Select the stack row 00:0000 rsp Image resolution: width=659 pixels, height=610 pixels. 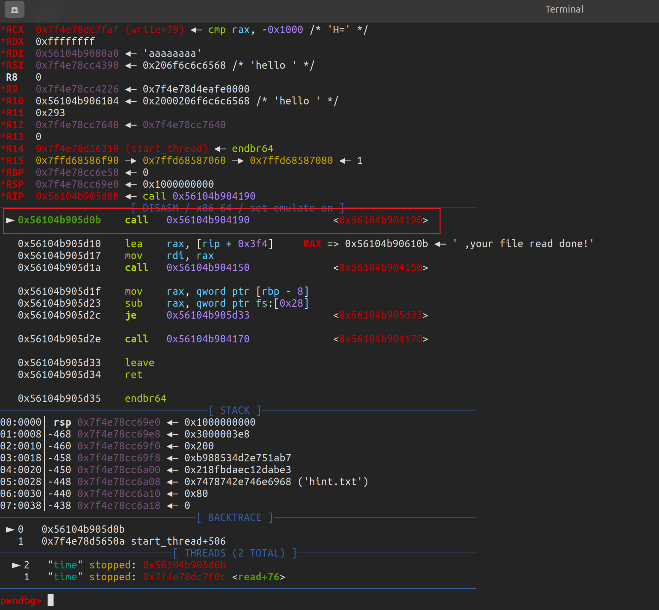128,423
